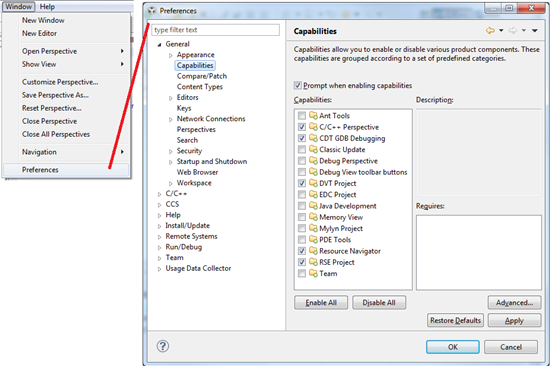Click the PDE Tools folder icon
Image resolution: width=550 pixels, height=366 pixels.
(313, 239)
